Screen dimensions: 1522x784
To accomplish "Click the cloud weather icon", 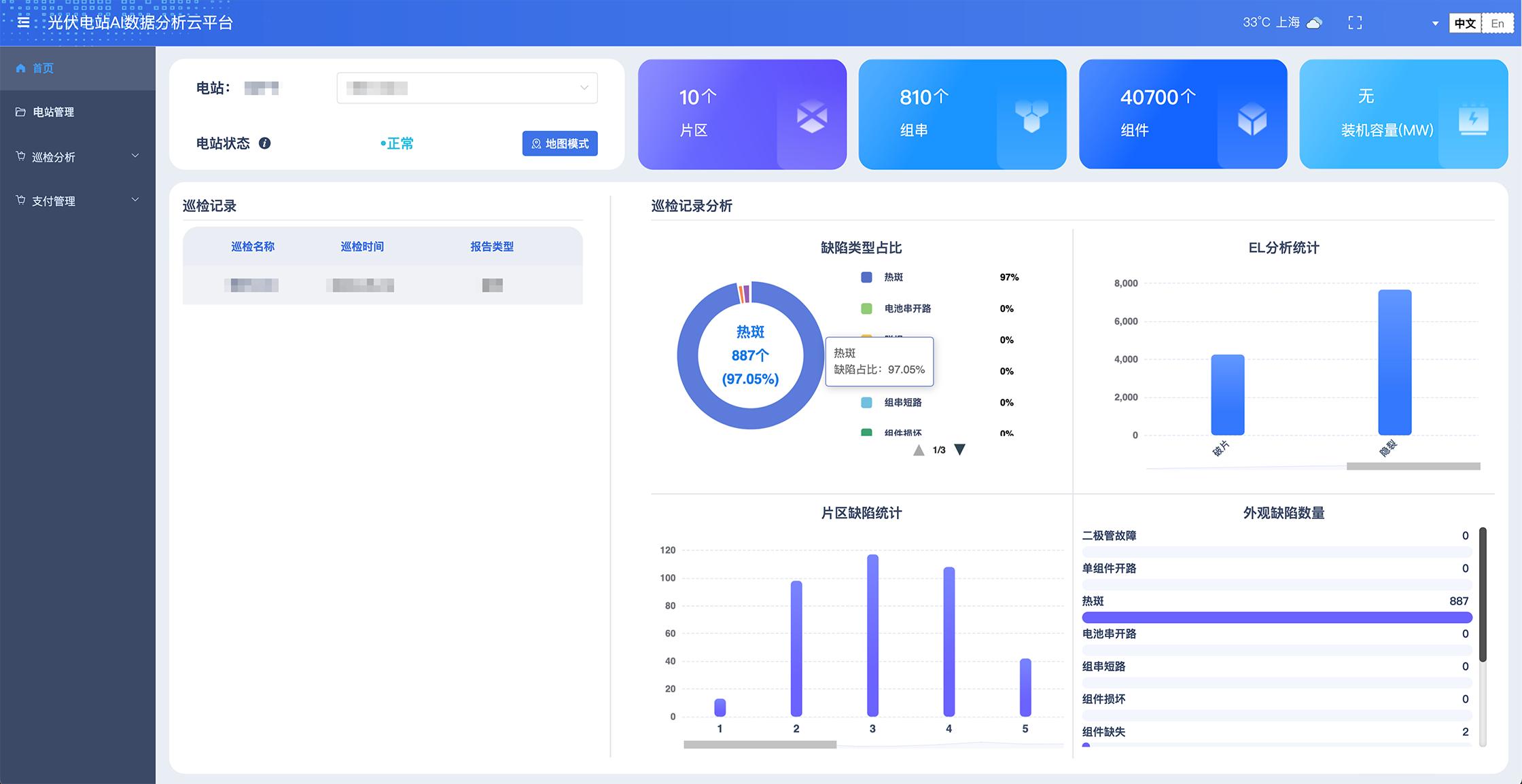I will [1315, 23].
